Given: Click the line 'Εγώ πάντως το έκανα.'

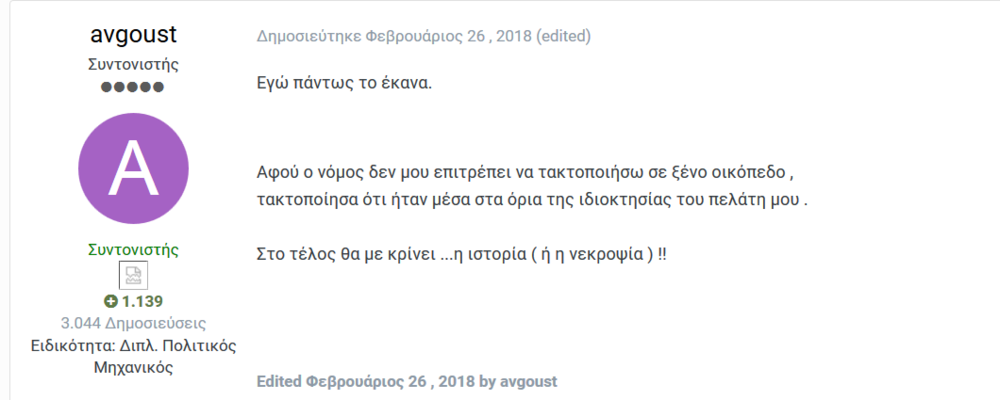Looking at the screenshot, I should [x=344, y=82].
